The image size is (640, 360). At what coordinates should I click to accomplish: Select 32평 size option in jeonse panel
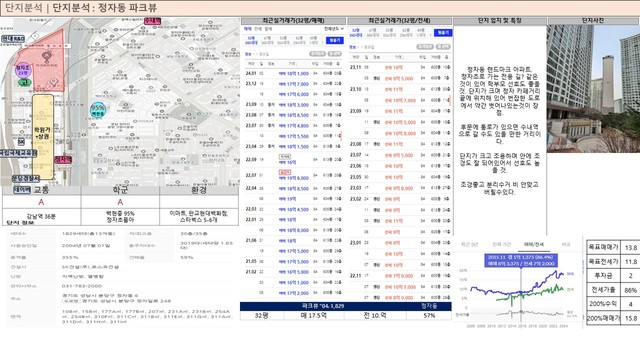tap(356, 33)
